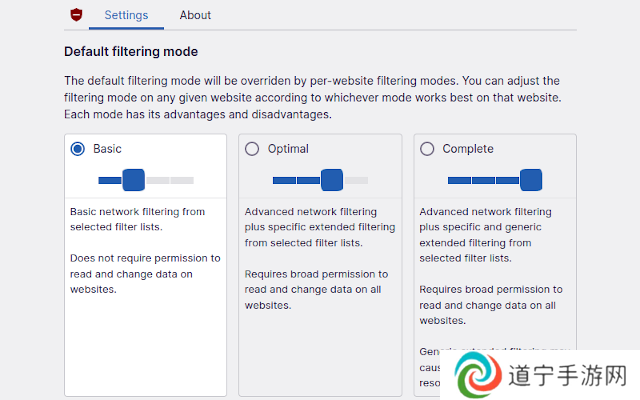Click the 'Basic network filtering from selected filter lists' text
The width and height of the screenshot is (640, 400).
coord(137,219)
